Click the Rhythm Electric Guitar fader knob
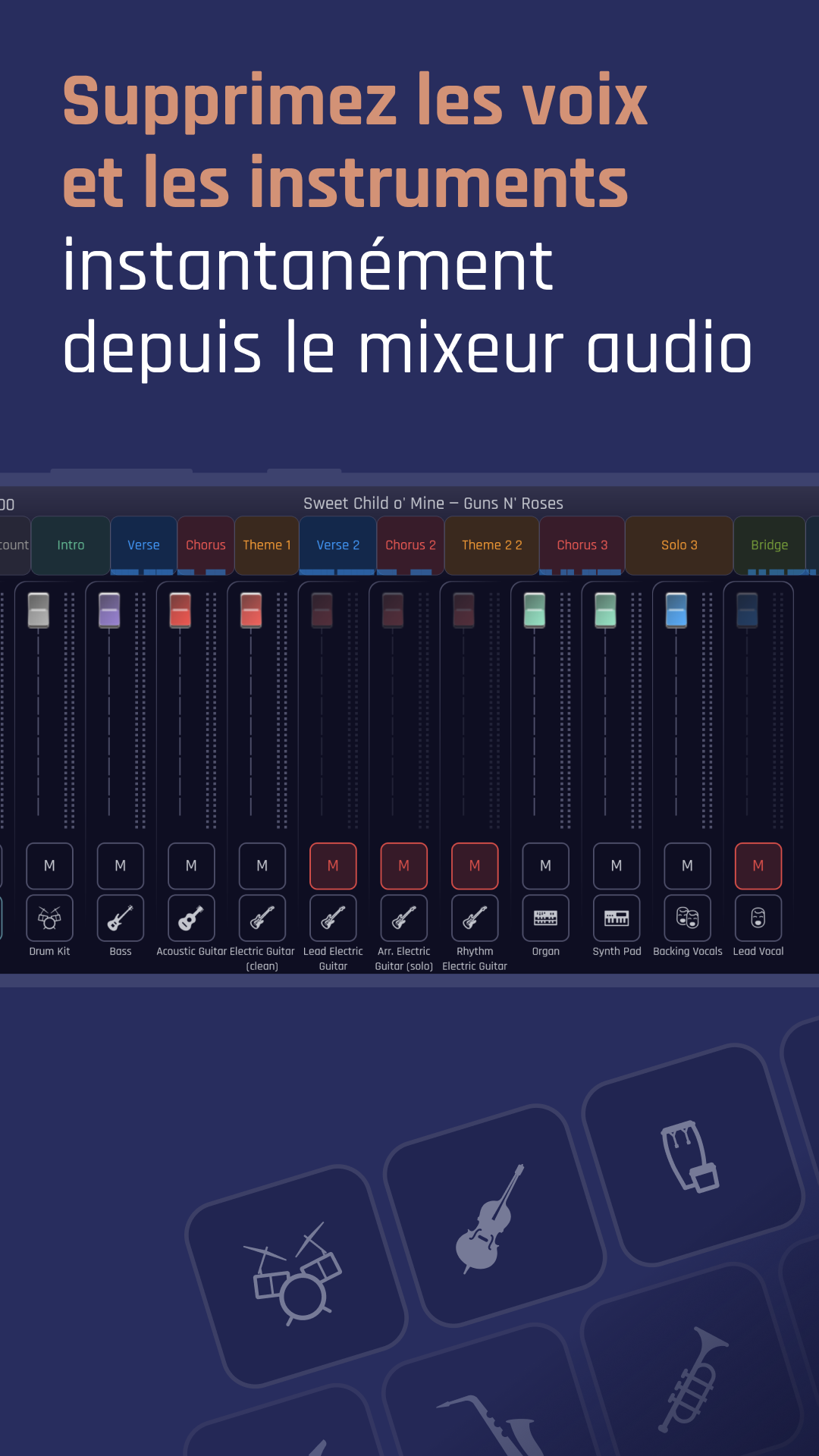 (x=463, y=610)
